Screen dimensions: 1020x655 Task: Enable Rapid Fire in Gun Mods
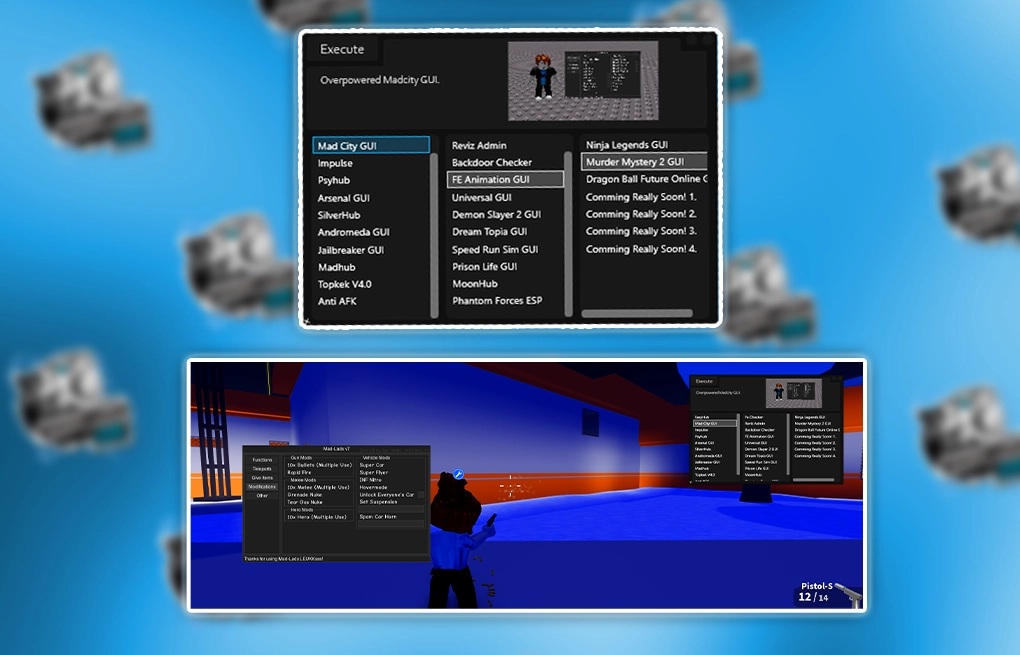299,472
